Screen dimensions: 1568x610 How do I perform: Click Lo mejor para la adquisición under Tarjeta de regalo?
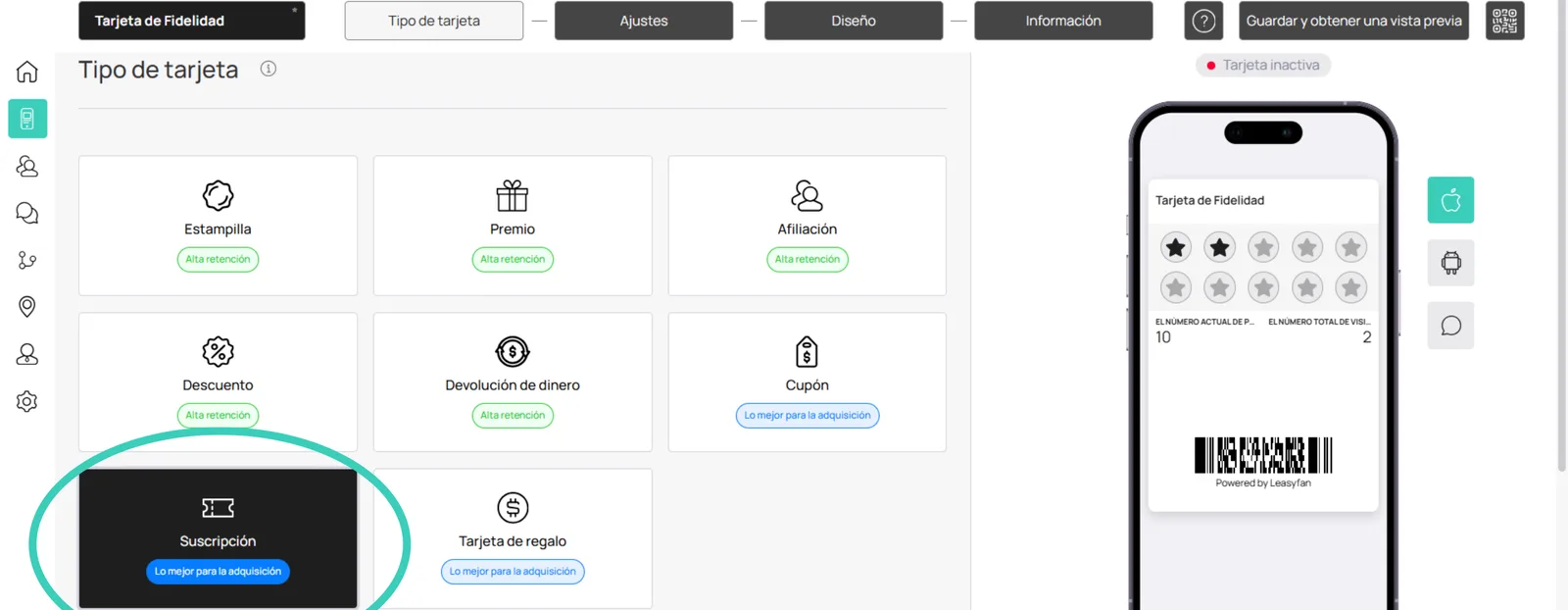pos(513,571)
